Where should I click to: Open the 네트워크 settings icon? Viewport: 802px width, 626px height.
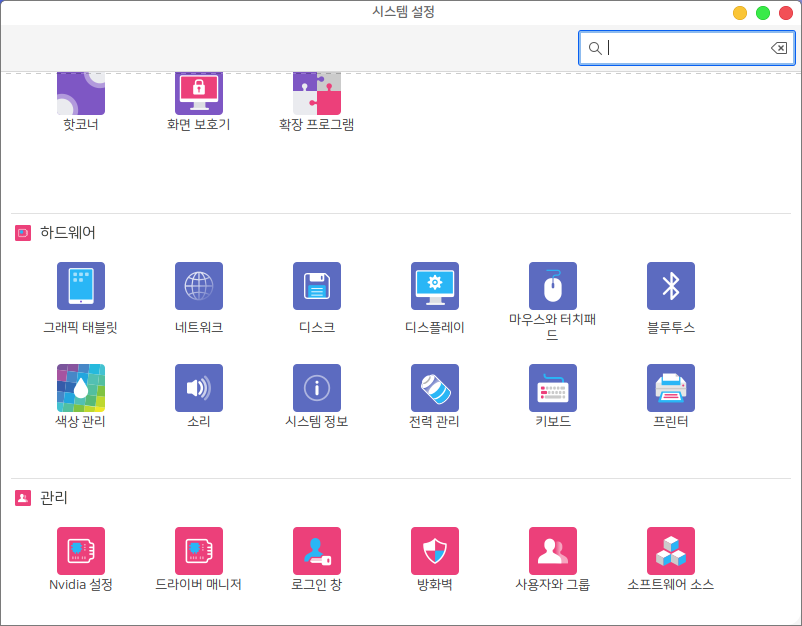(x=199, y=287)
